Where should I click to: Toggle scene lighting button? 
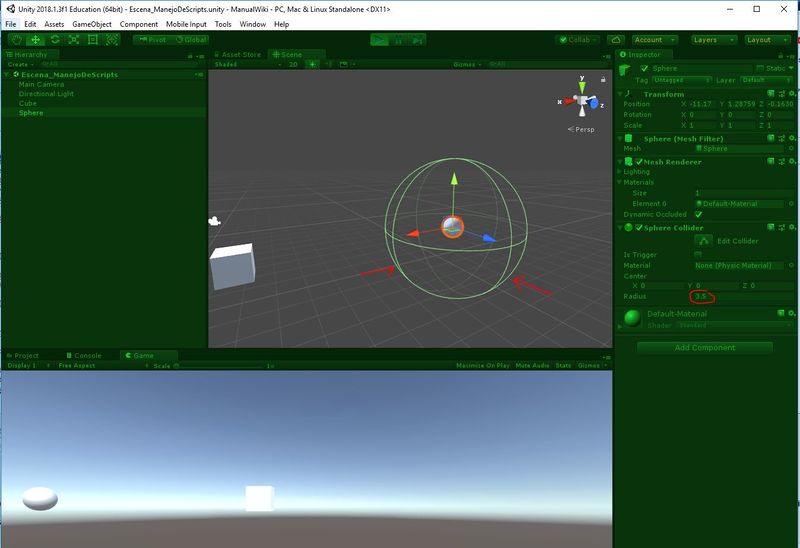(312, 64)
